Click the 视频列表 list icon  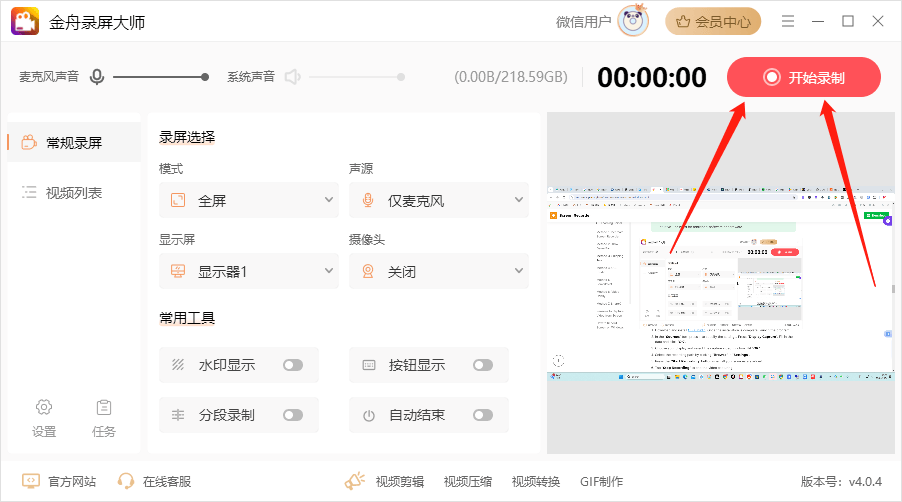pos(29,192)
